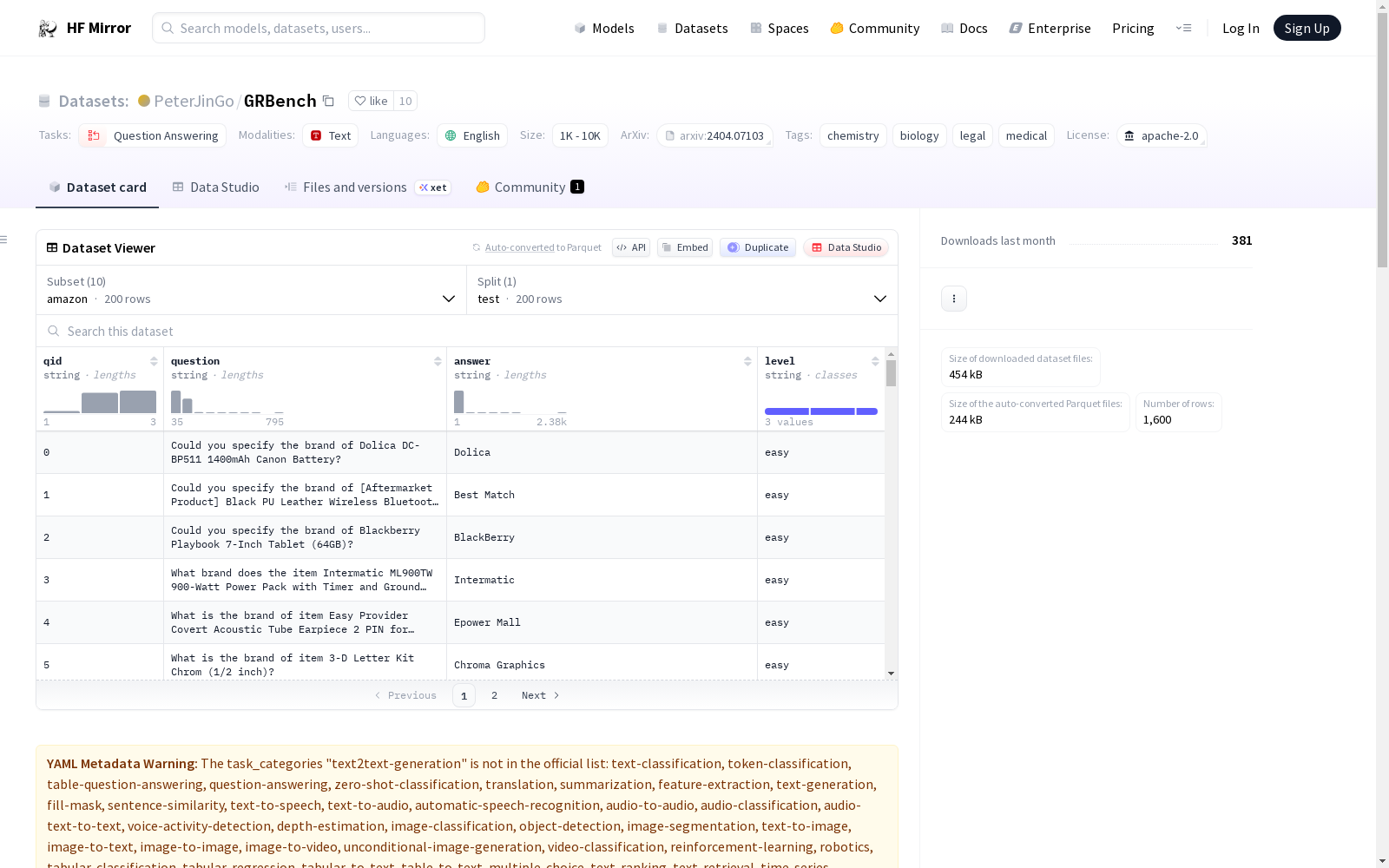Click the biology tag
The image size is (1389, 868).
click(919, 135)
